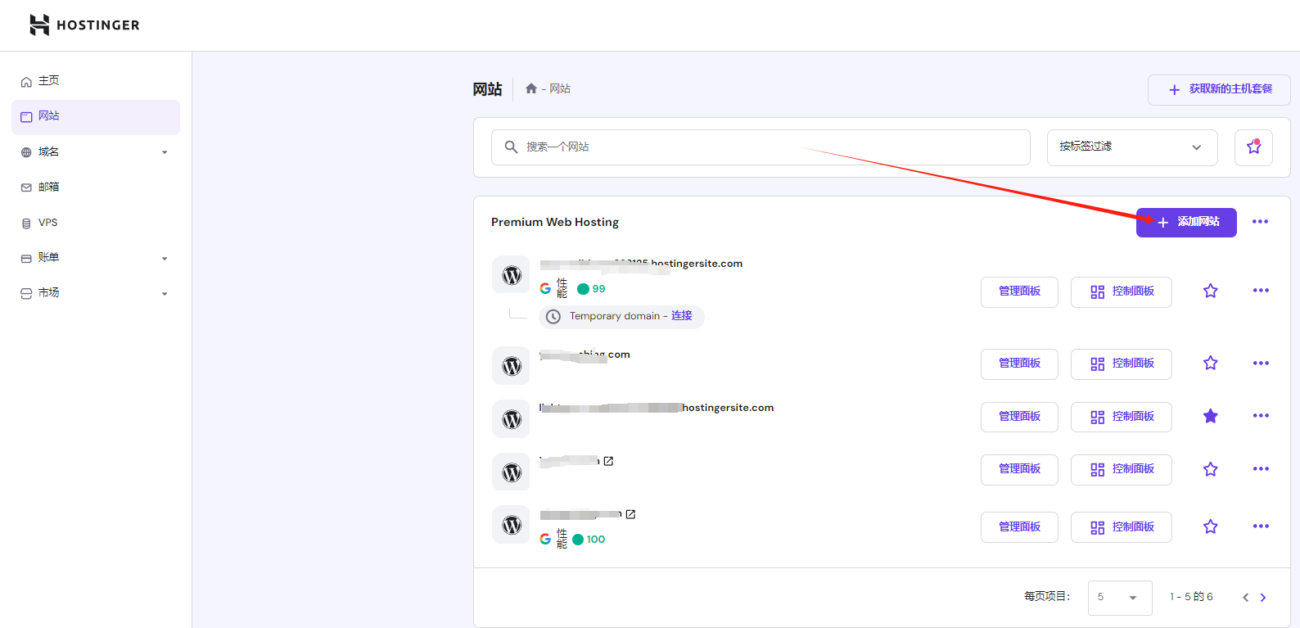
Task: Unfavorite the third website's filled star
Action: [1210, 416]
